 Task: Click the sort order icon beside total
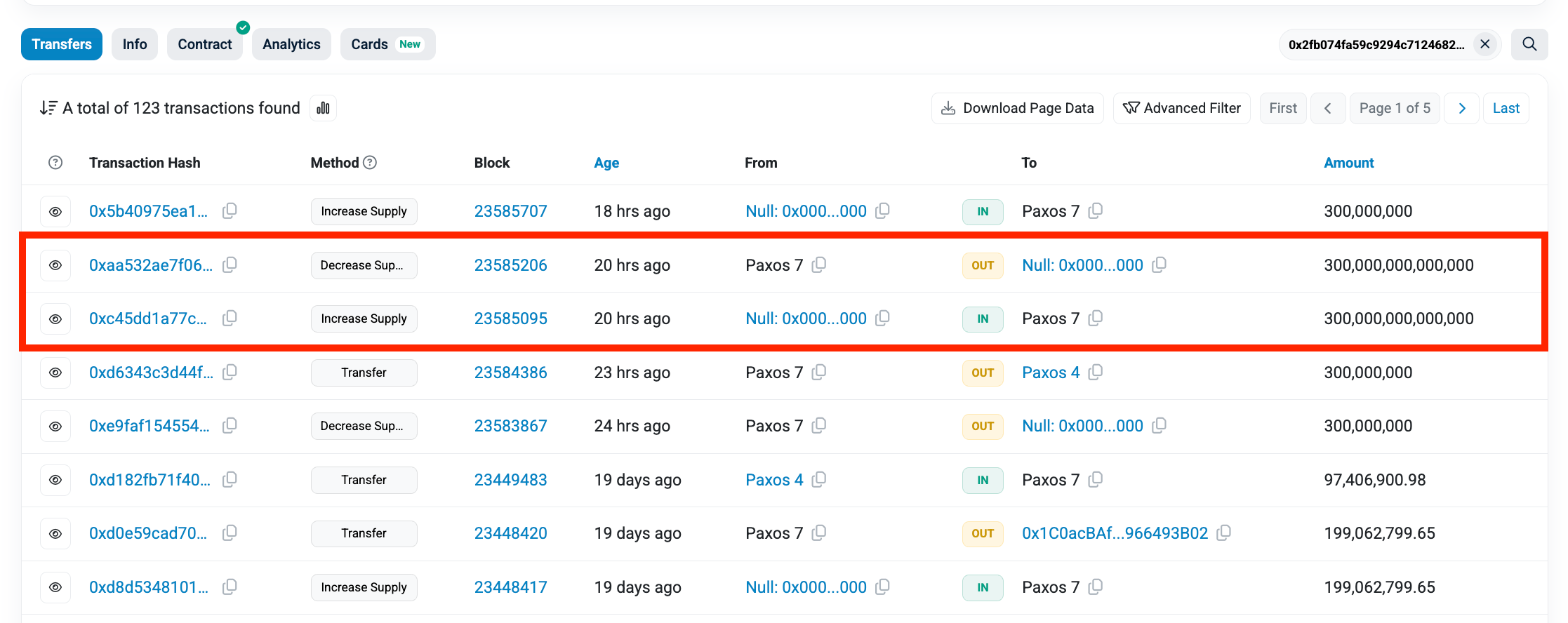[48, 108]
